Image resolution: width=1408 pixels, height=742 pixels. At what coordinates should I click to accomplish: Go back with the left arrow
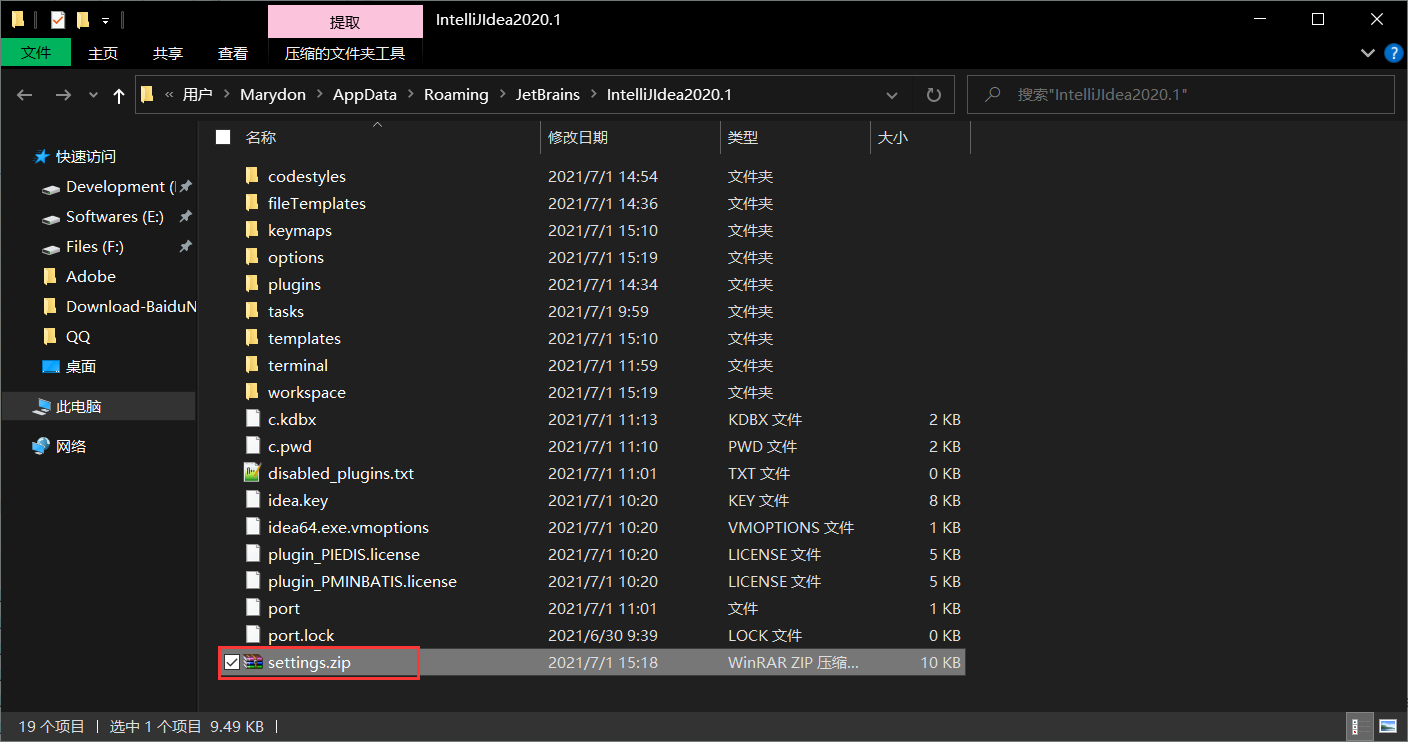25,95
